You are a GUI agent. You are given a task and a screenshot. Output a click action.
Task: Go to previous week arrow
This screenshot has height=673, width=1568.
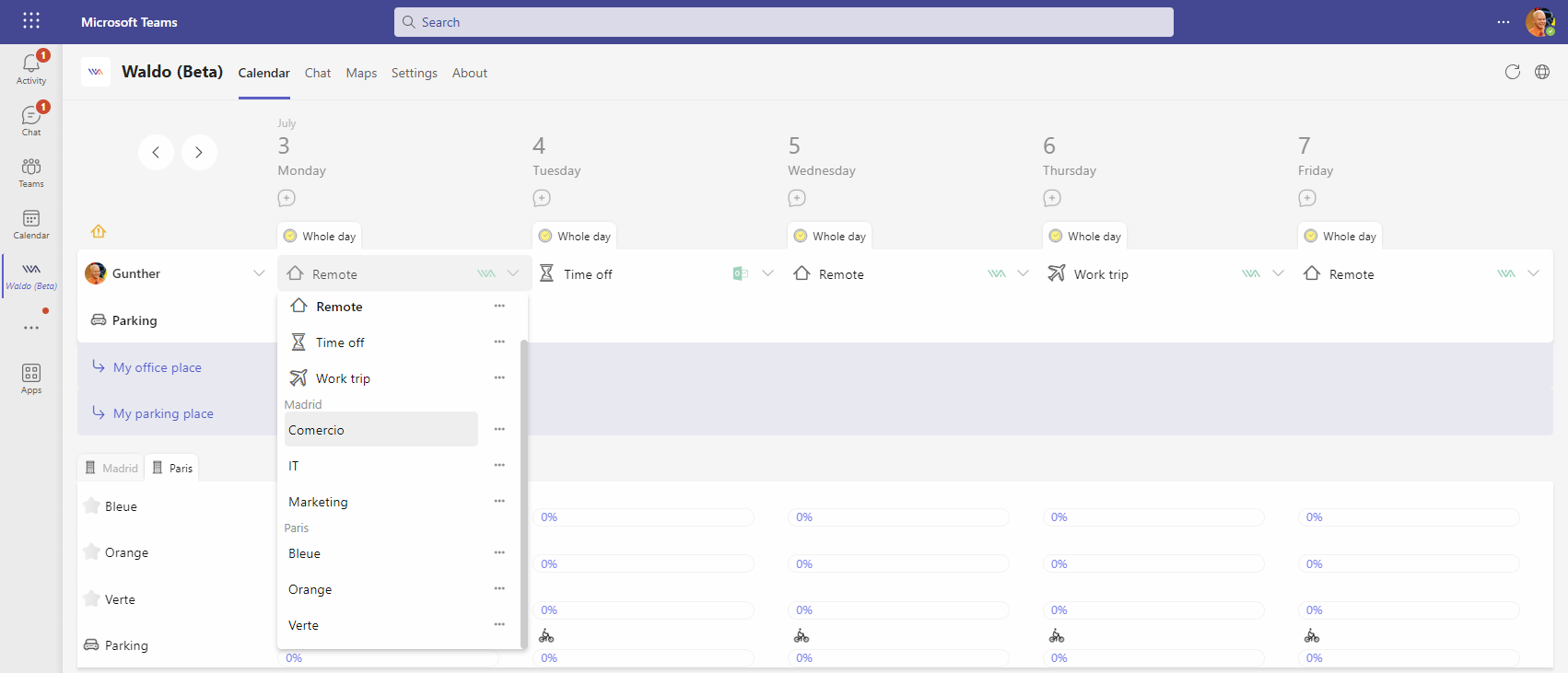point(156,152)
